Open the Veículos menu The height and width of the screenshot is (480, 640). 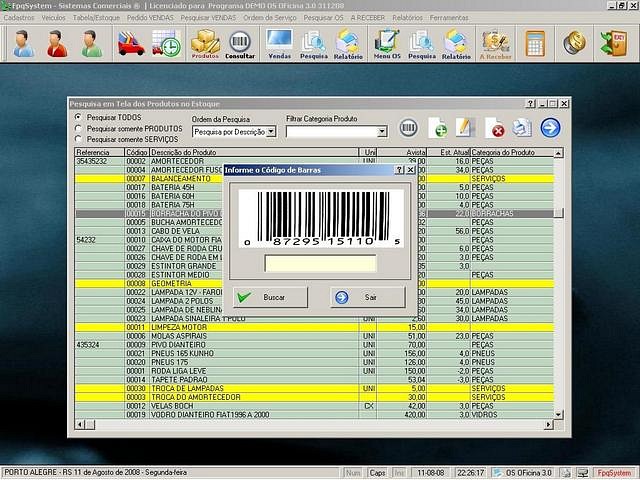(53, 18)
